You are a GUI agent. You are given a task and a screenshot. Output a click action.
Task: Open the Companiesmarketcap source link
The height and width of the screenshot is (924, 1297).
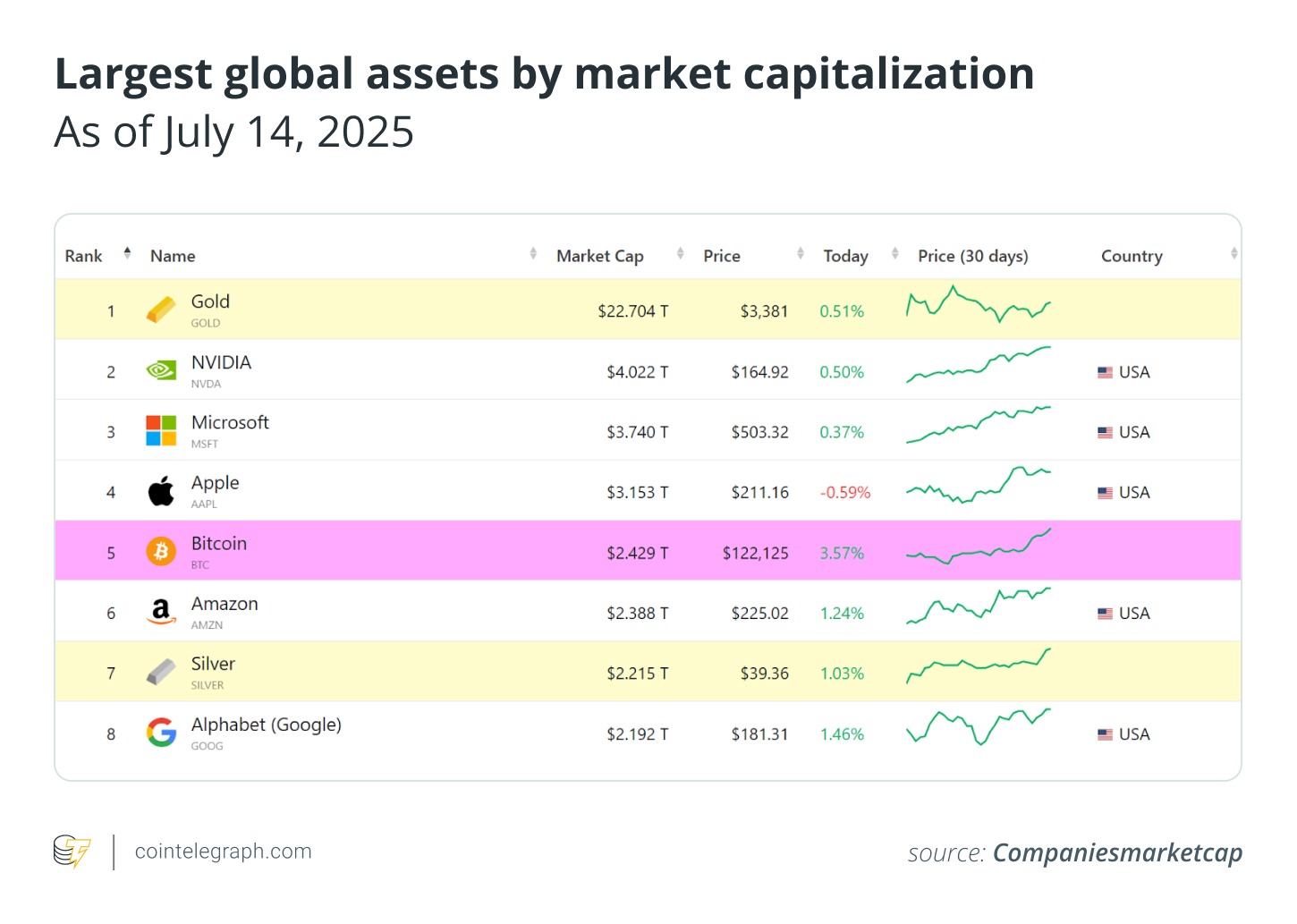[1118, 853]
